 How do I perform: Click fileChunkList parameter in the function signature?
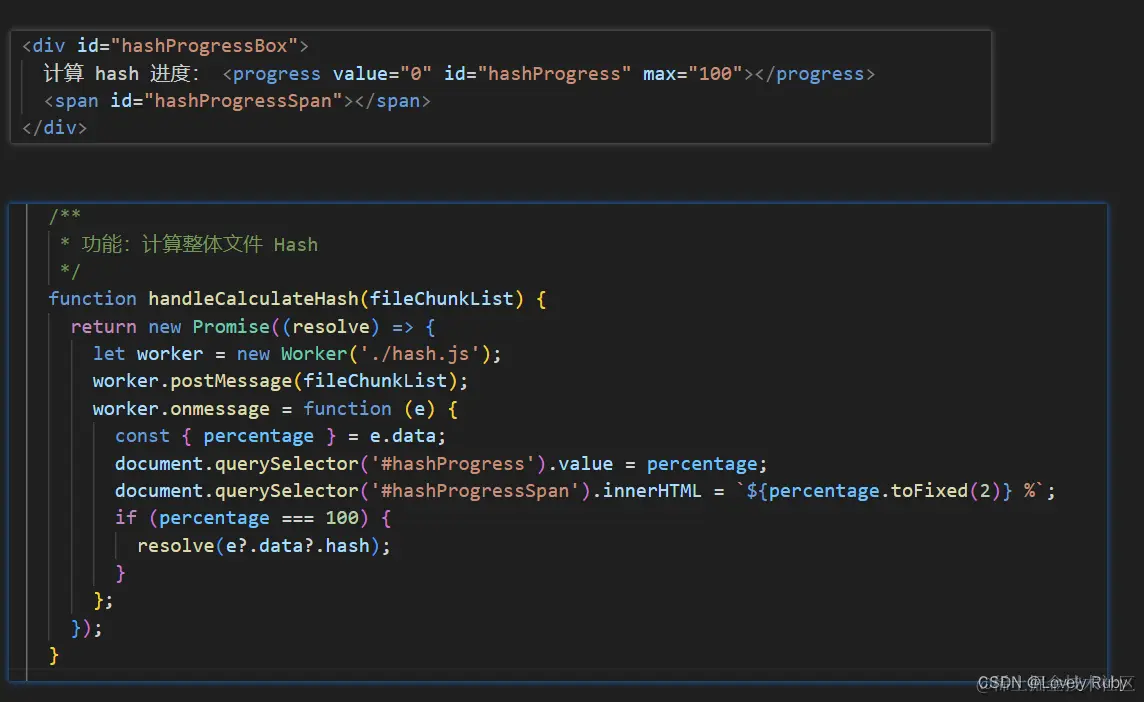point(441,298)
